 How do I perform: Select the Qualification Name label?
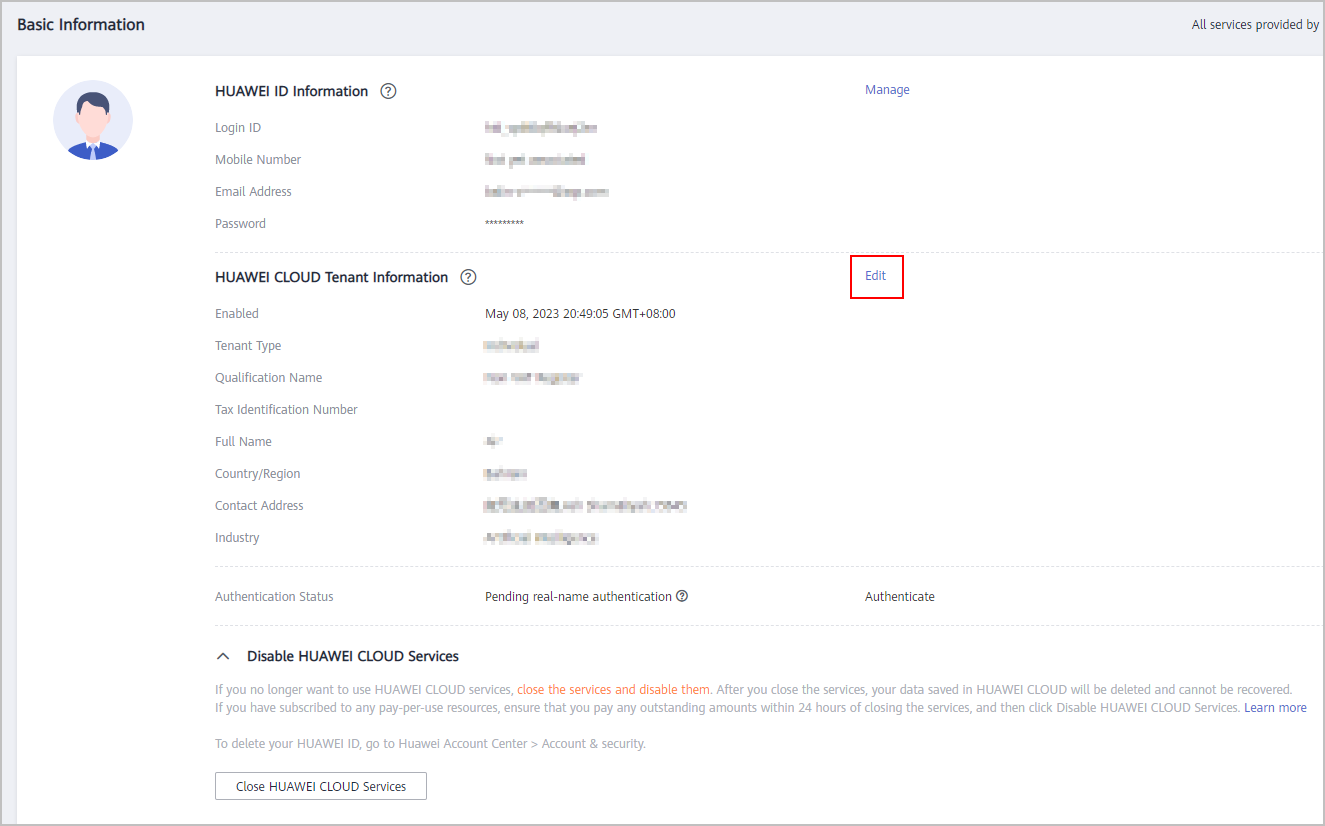pyautogui.click(x=269, y=378)
